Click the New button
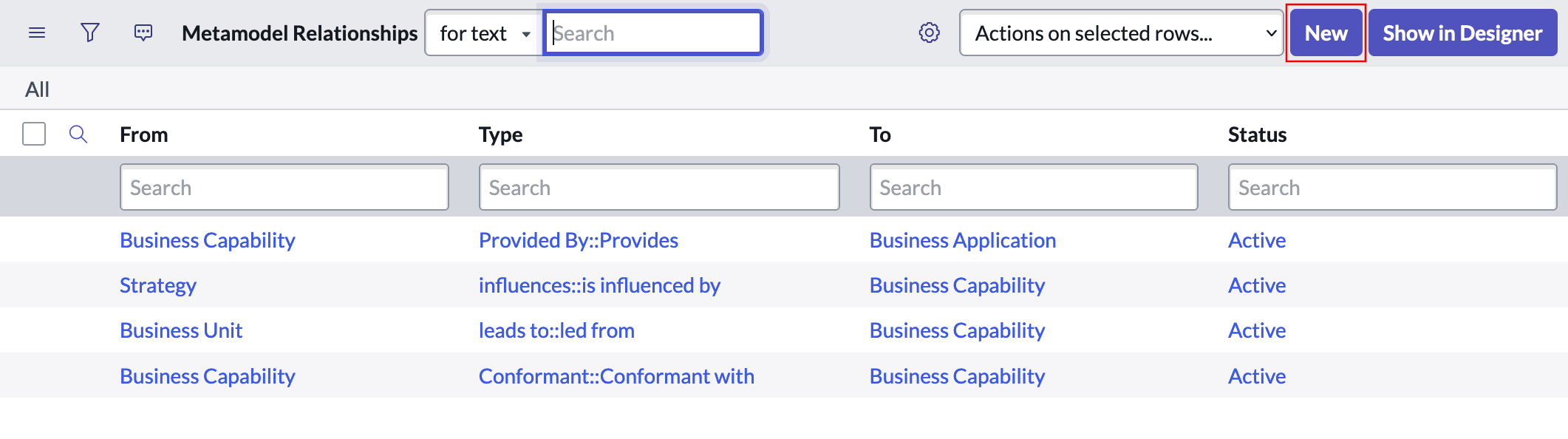The height and width of the screenshot is (439, 1568). [x=1326, y=33]
